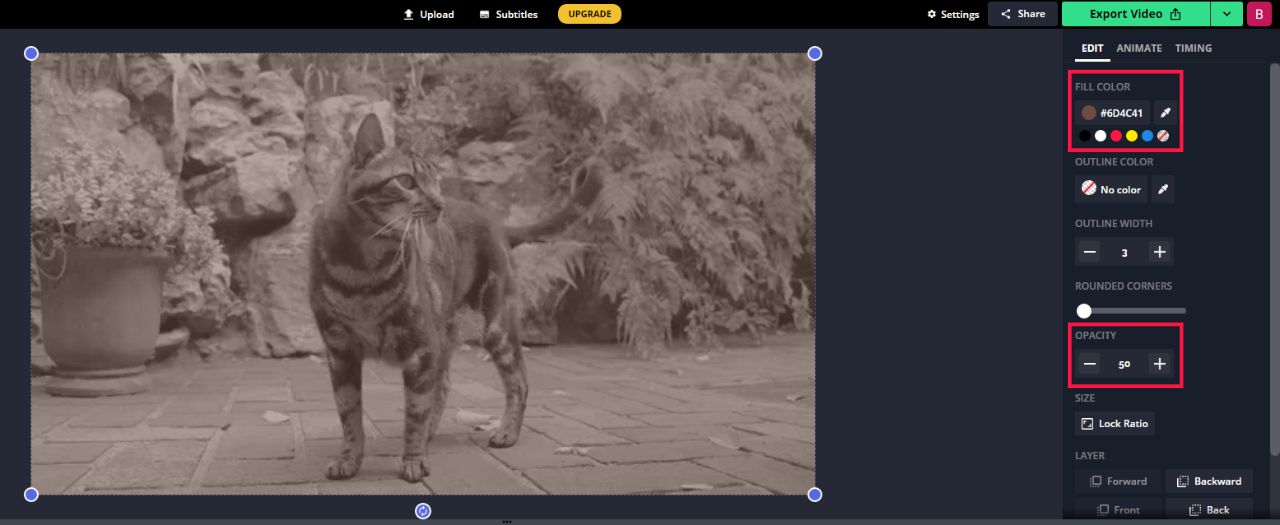Toggle Lock Ratio for size
The width and height of the screenshot is (1280, 525).
click(1114, 424)
